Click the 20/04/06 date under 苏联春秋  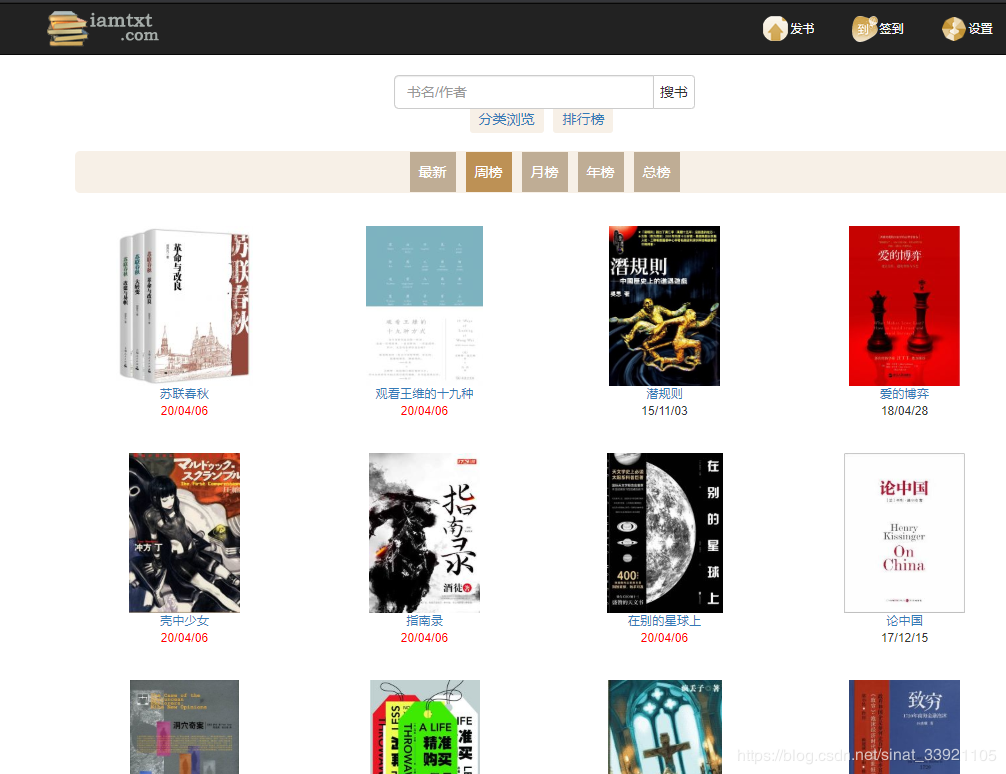(x=184, y=411)
